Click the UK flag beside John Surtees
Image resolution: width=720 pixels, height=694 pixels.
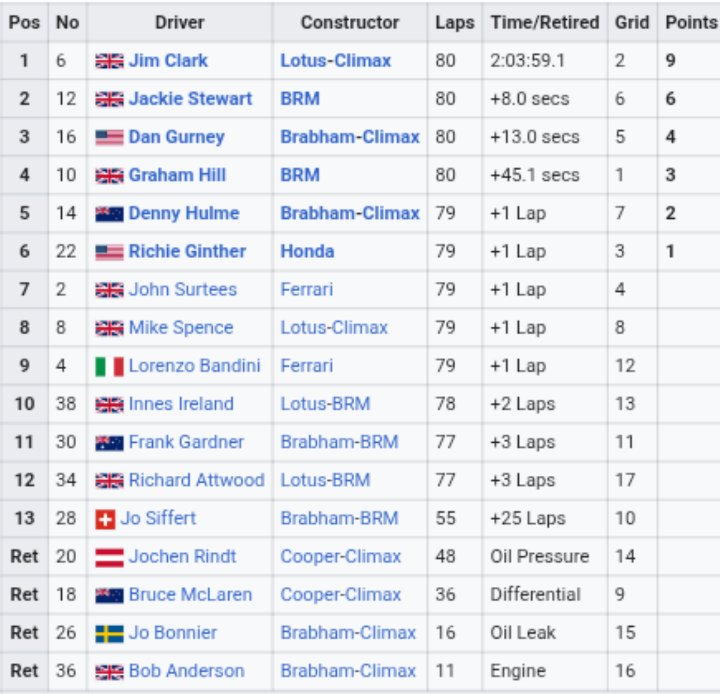point(109,290)
